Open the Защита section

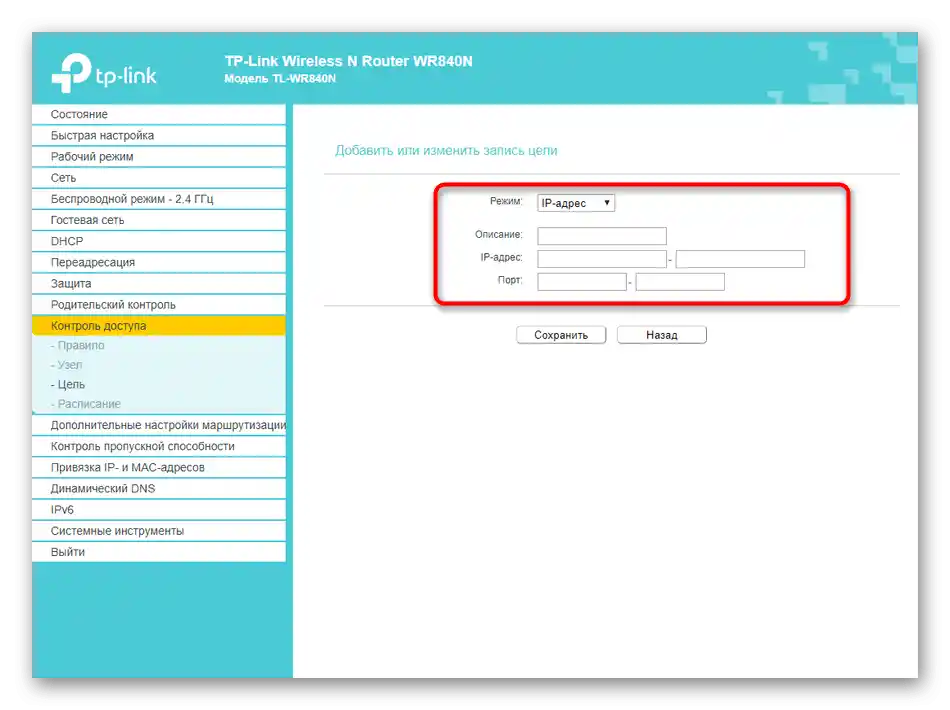159,284
